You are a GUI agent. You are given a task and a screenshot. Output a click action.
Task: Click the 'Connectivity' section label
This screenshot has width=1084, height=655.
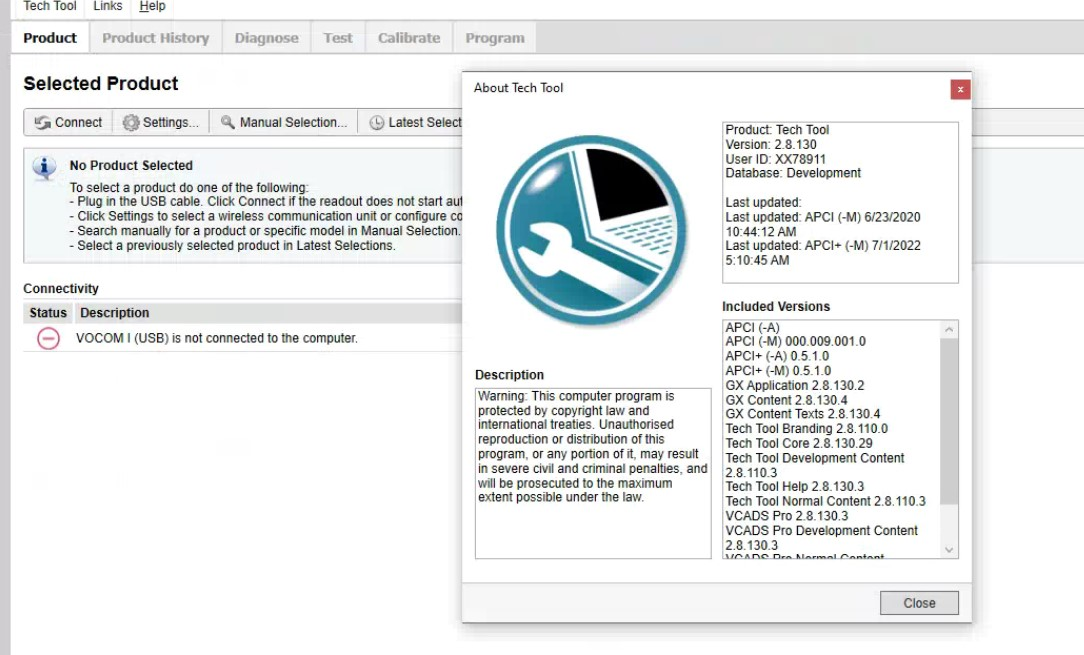61,288
